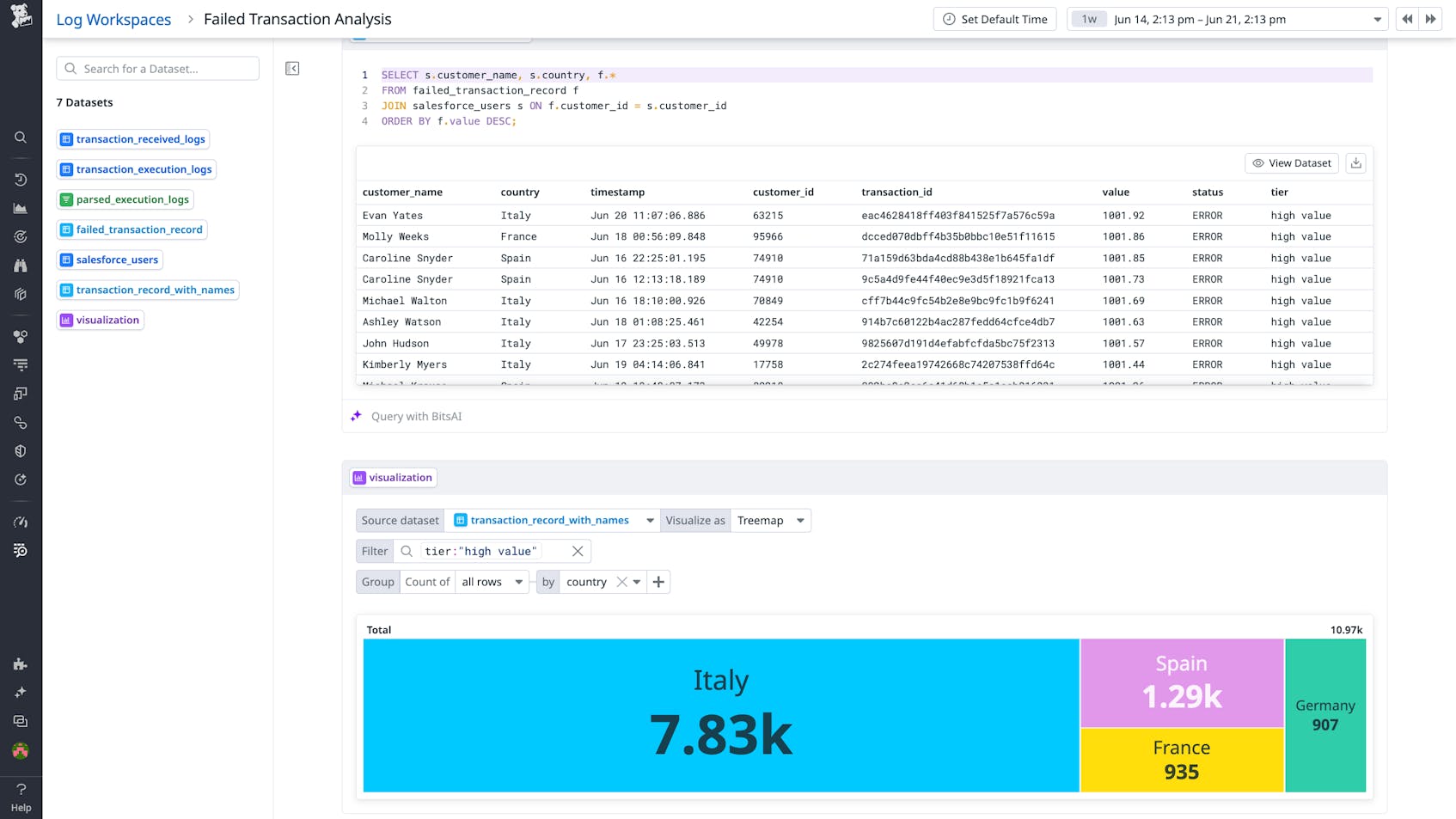Clear the tier:"high value" filter
1456x819 pixels.
(577, 551)
